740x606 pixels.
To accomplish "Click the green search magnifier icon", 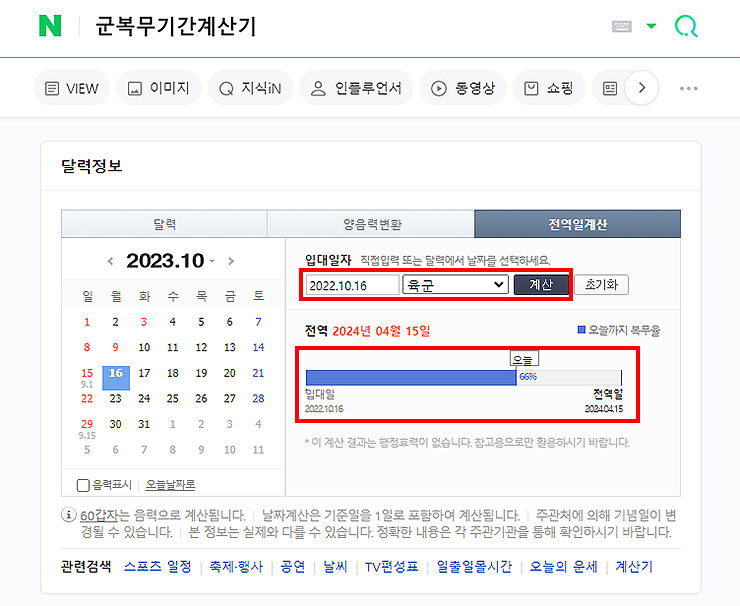I will coord(686,26).
